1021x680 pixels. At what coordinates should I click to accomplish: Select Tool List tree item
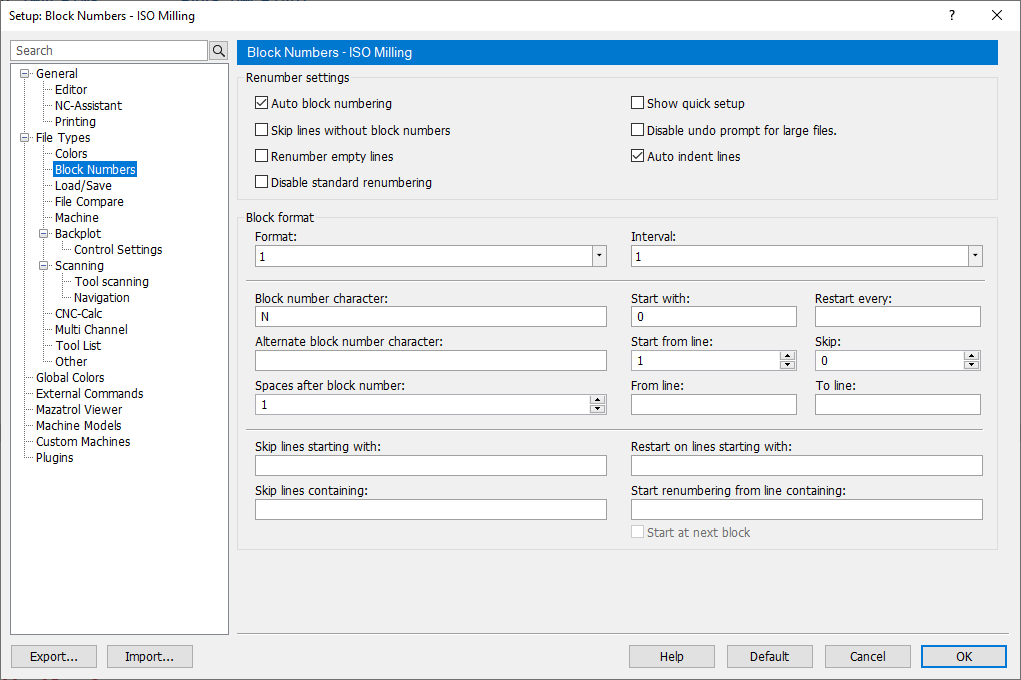pos(78,346)
